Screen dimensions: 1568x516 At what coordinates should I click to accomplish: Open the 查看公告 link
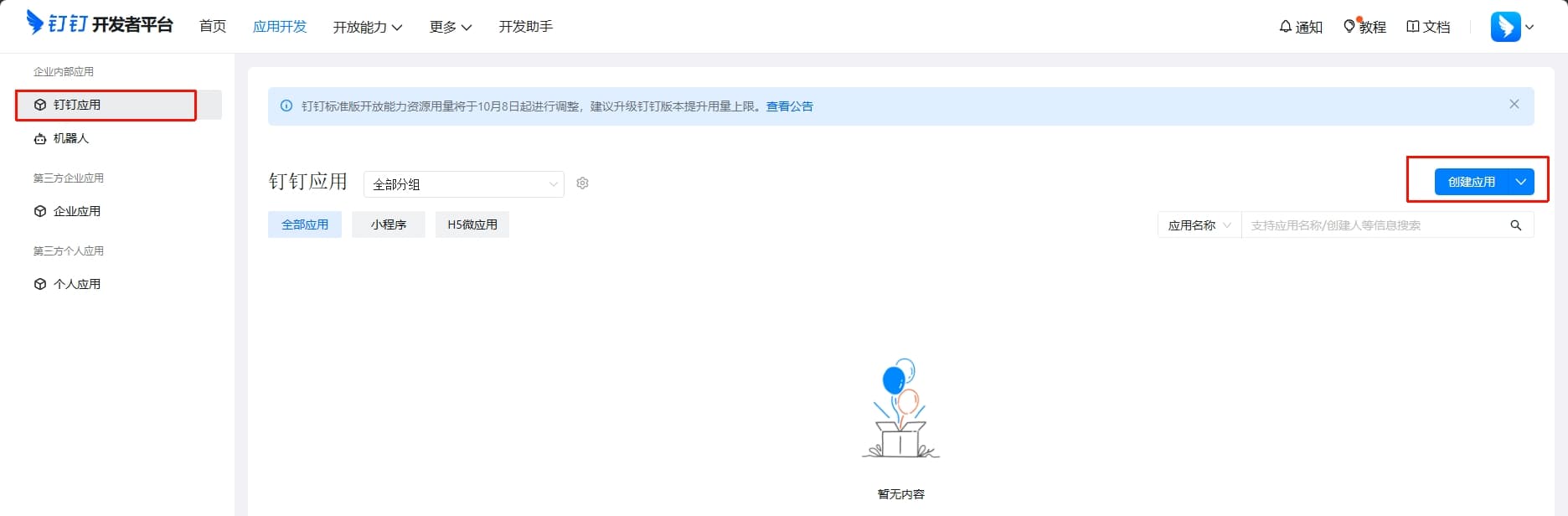789,106
